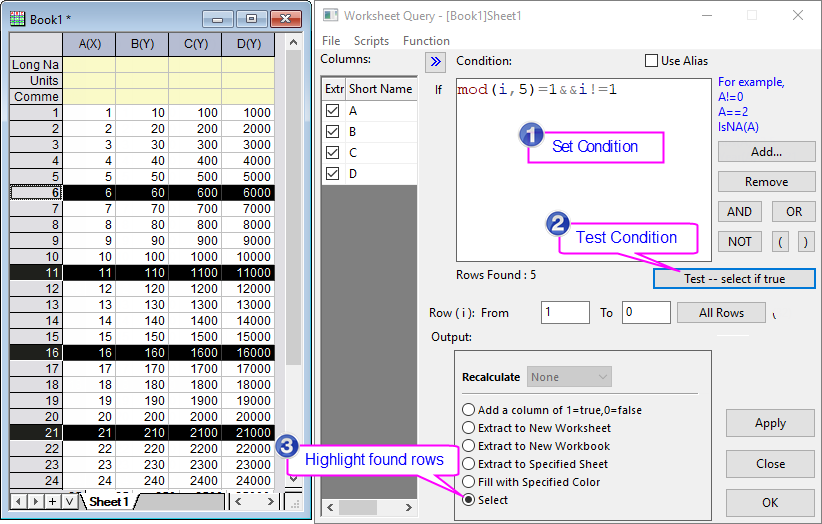Select column B(Y) header
This screenshot has height=524, width=822.
pos(143,44)
